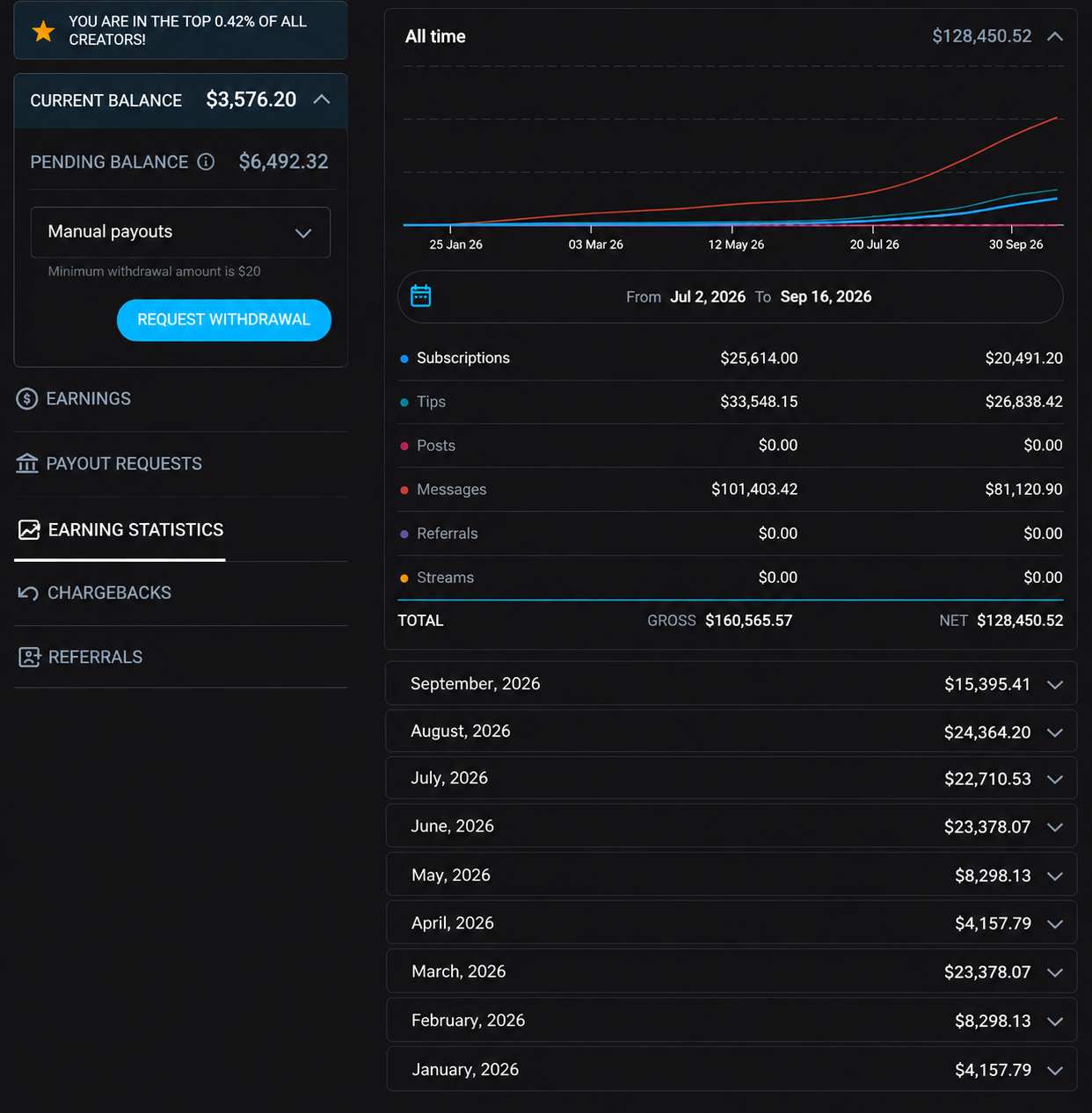Viewport: 1092px width, 1113px height.
Task: Toggle the Messages red legend dot
Action: [404, 491]
